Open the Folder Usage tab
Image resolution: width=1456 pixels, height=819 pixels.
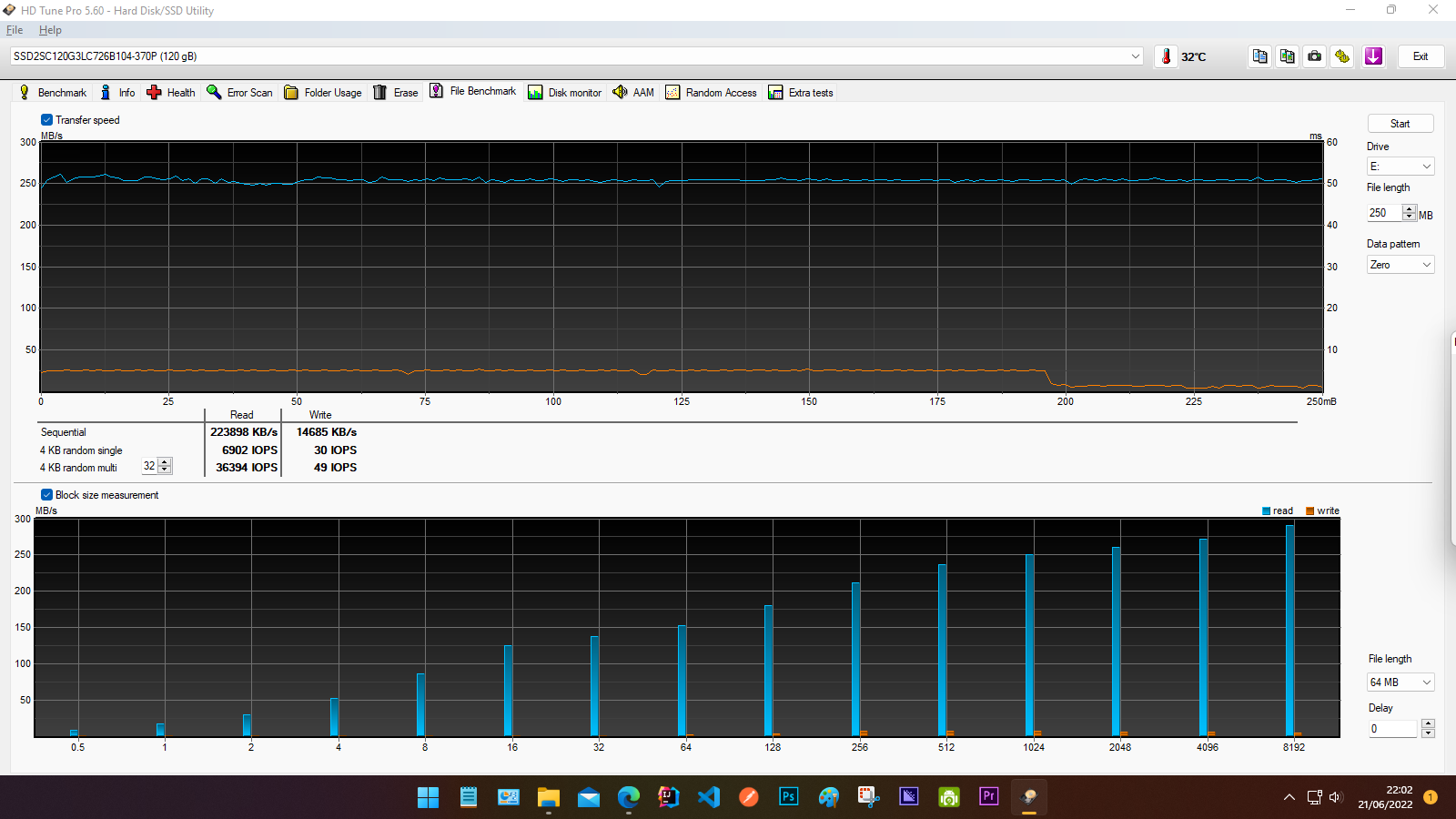click(323, 92)
